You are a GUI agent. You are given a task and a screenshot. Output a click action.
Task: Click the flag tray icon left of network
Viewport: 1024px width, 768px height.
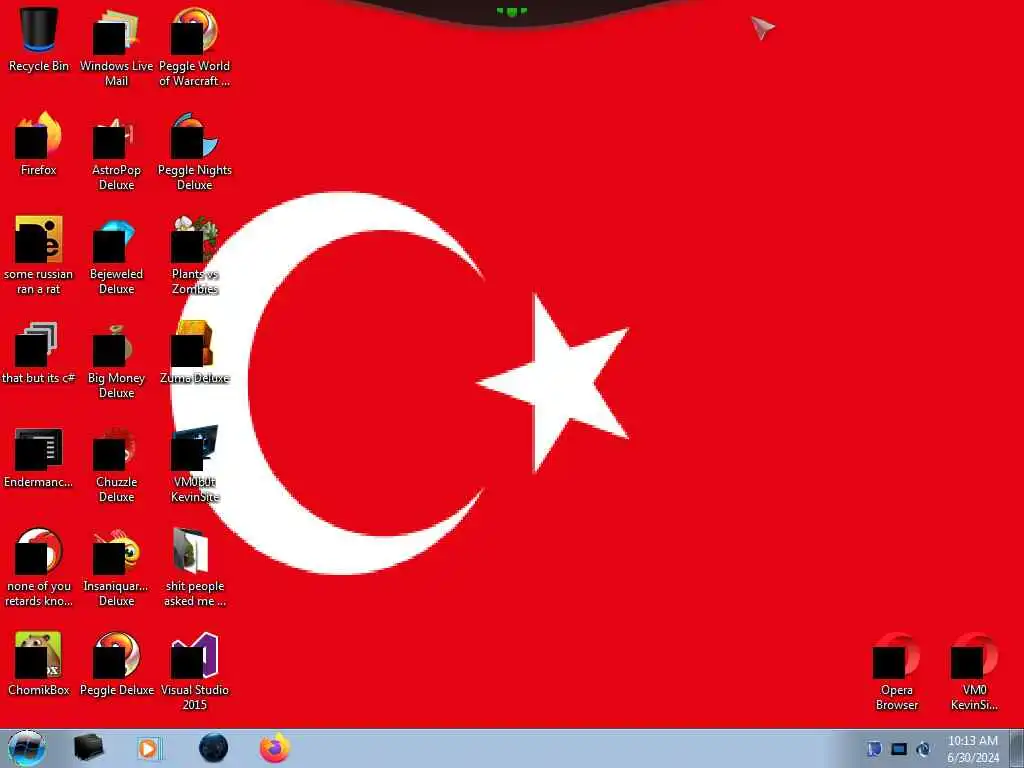click(x=874, y=749)
